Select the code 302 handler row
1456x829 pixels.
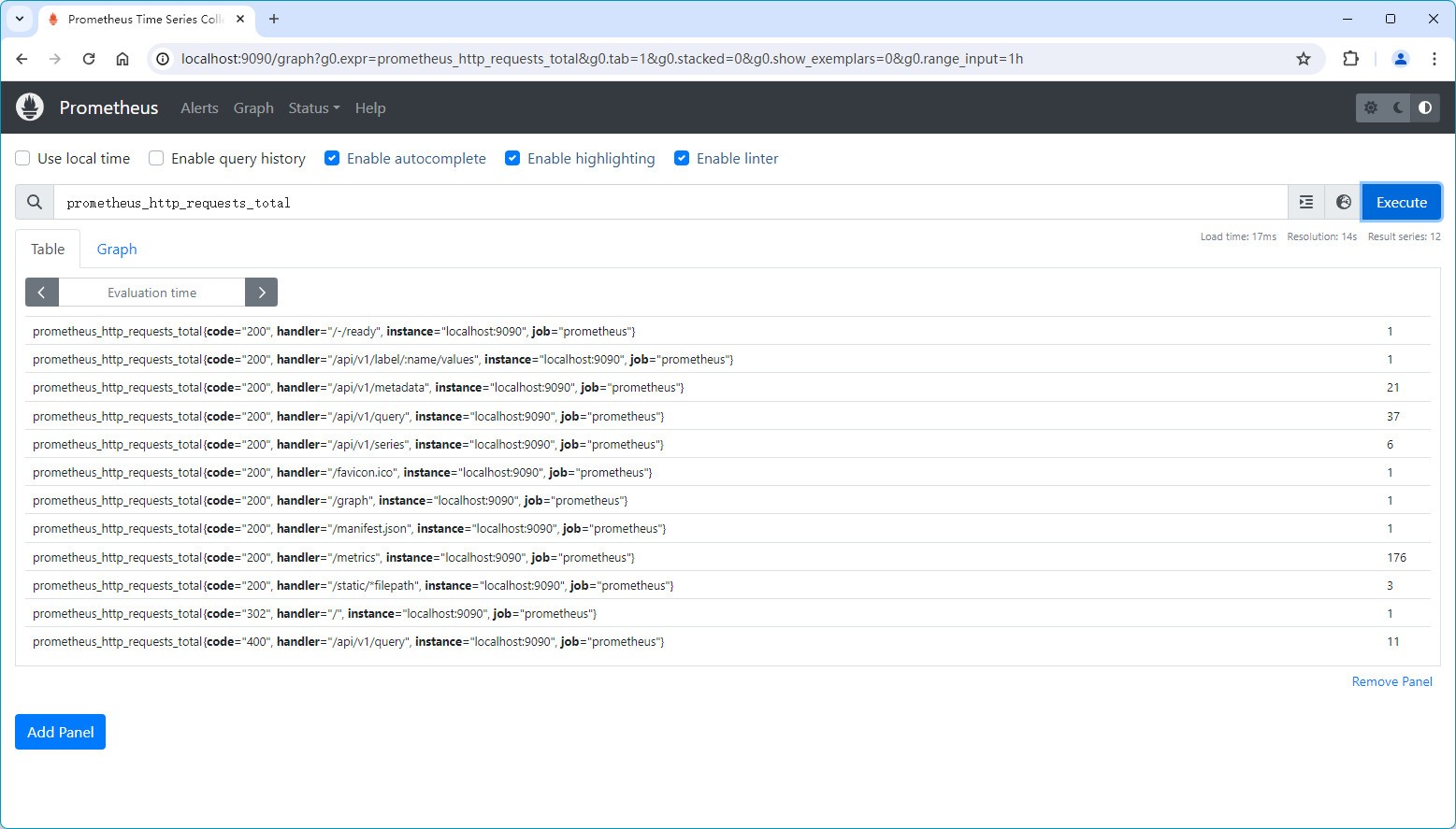click(728, 613)
